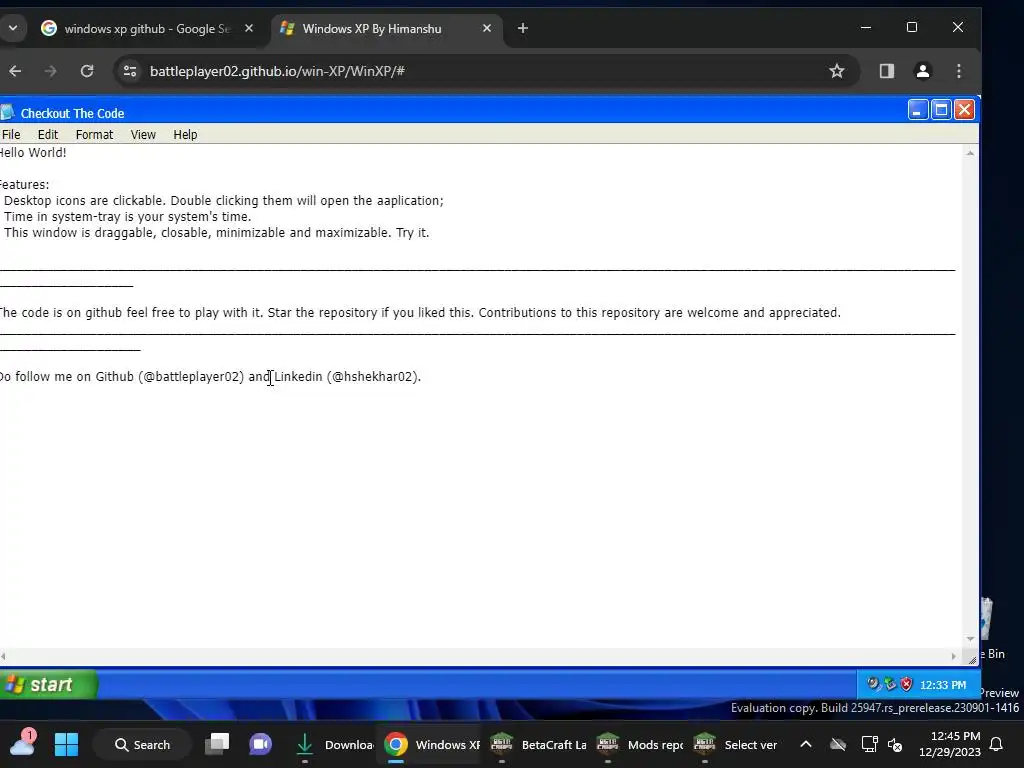1024x768 pixels.
Task: View site information icon
Action: (x=130, y=71)
